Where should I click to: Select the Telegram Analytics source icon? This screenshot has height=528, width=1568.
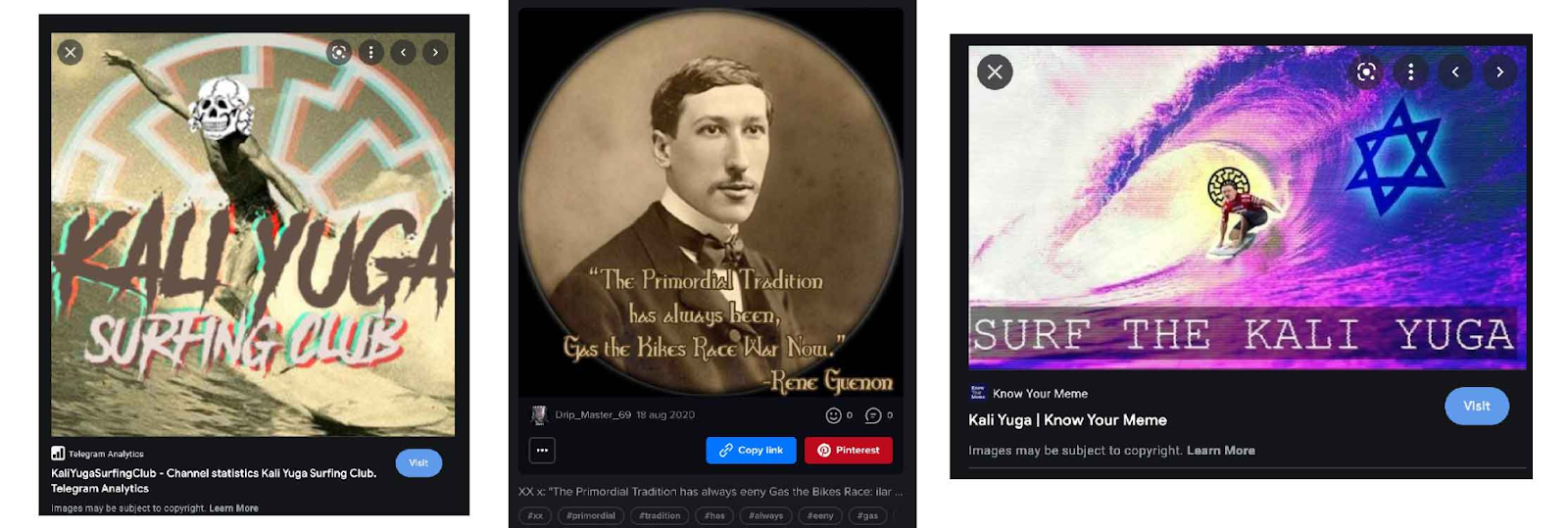pyautogui.click(x=58, y=453)
